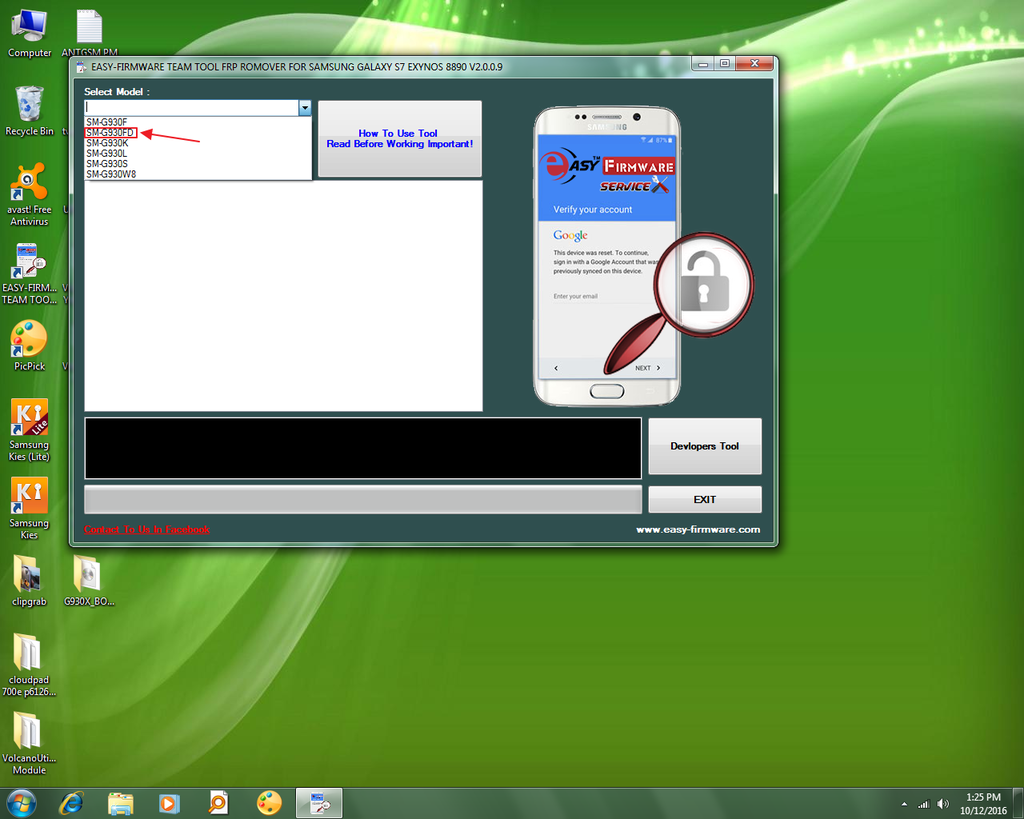
Task: Launch Internet Explorer from the taskbar
Action: pos(71,803)
